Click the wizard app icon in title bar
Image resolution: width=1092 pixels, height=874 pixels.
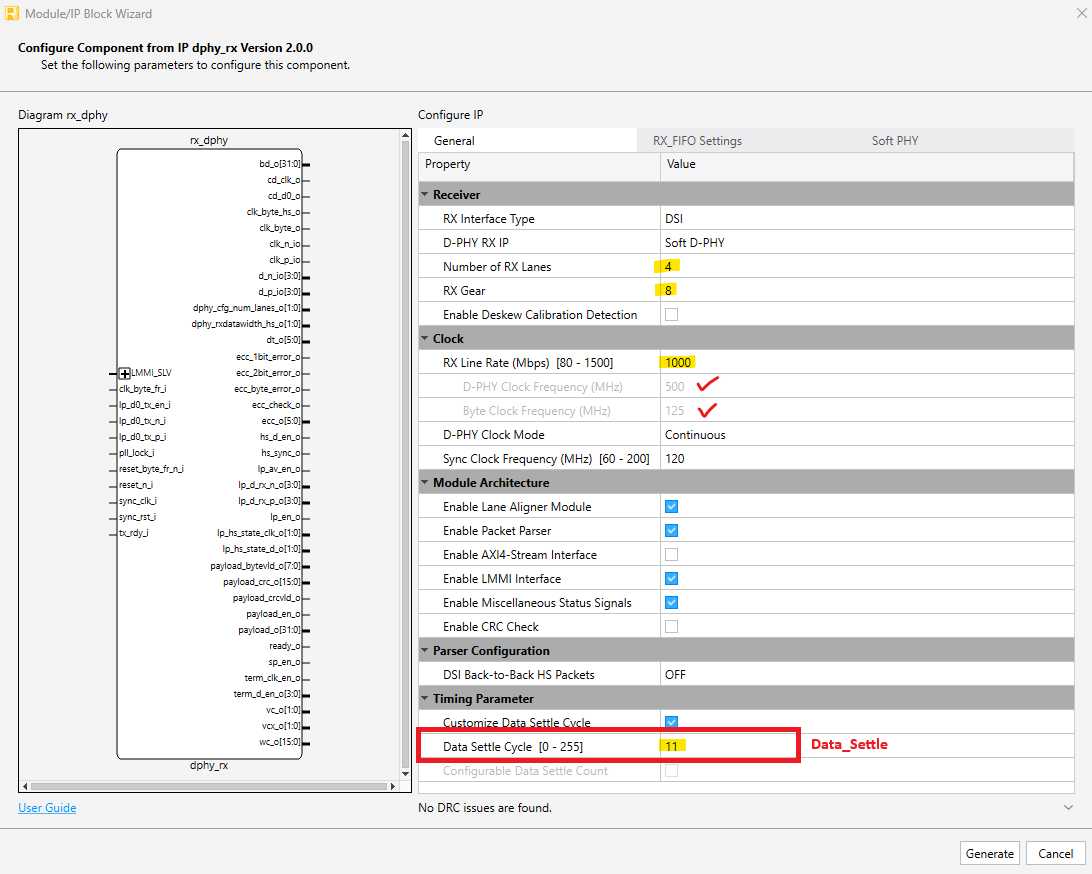pyautogui.click(x=12, y=13)
